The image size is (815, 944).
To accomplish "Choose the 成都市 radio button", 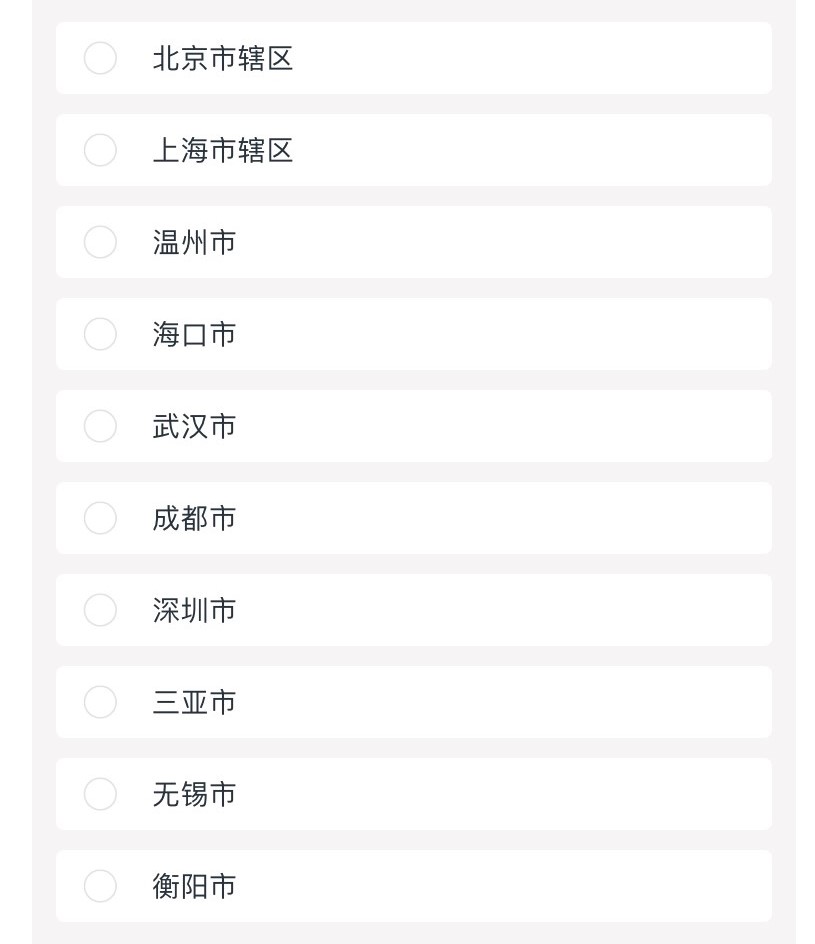I will click(x=100, y=518).
